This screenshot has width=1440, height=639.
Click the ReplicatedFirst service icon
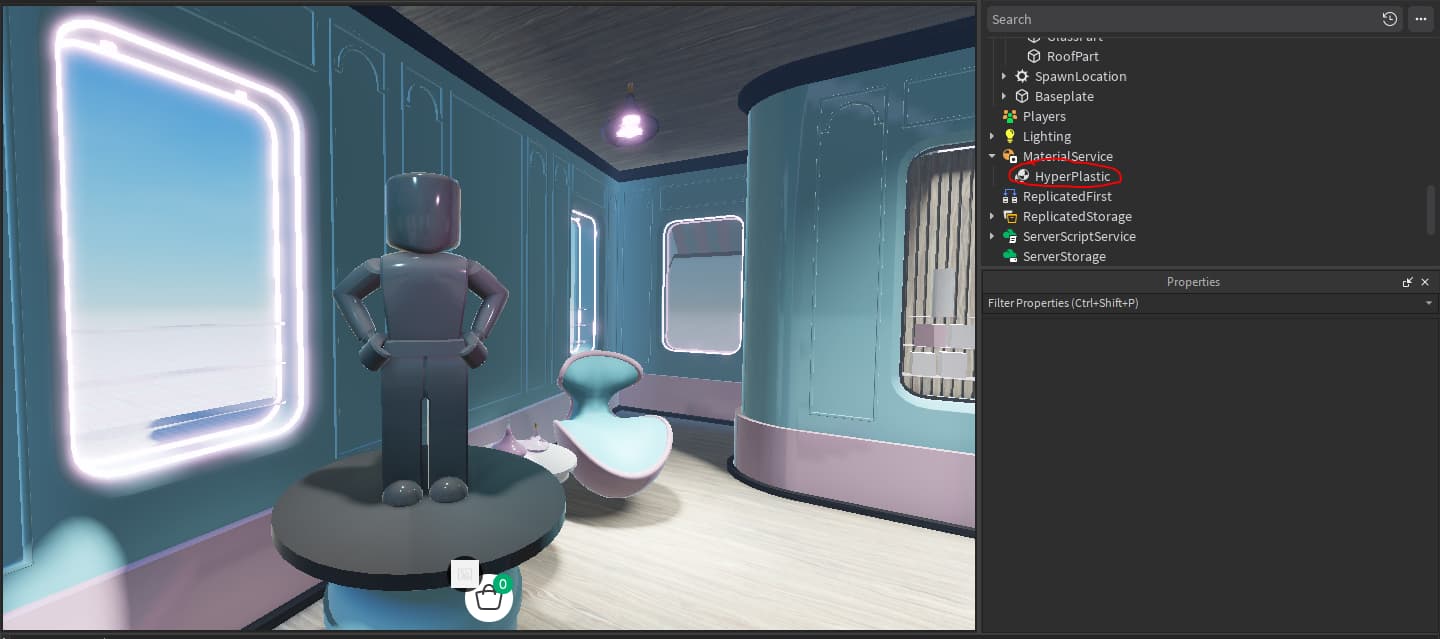1010,196
